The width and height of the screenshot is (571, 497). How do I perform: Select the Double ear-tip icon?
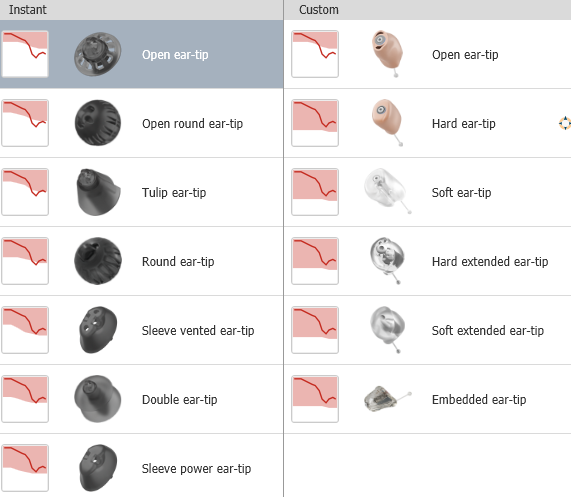98,399
